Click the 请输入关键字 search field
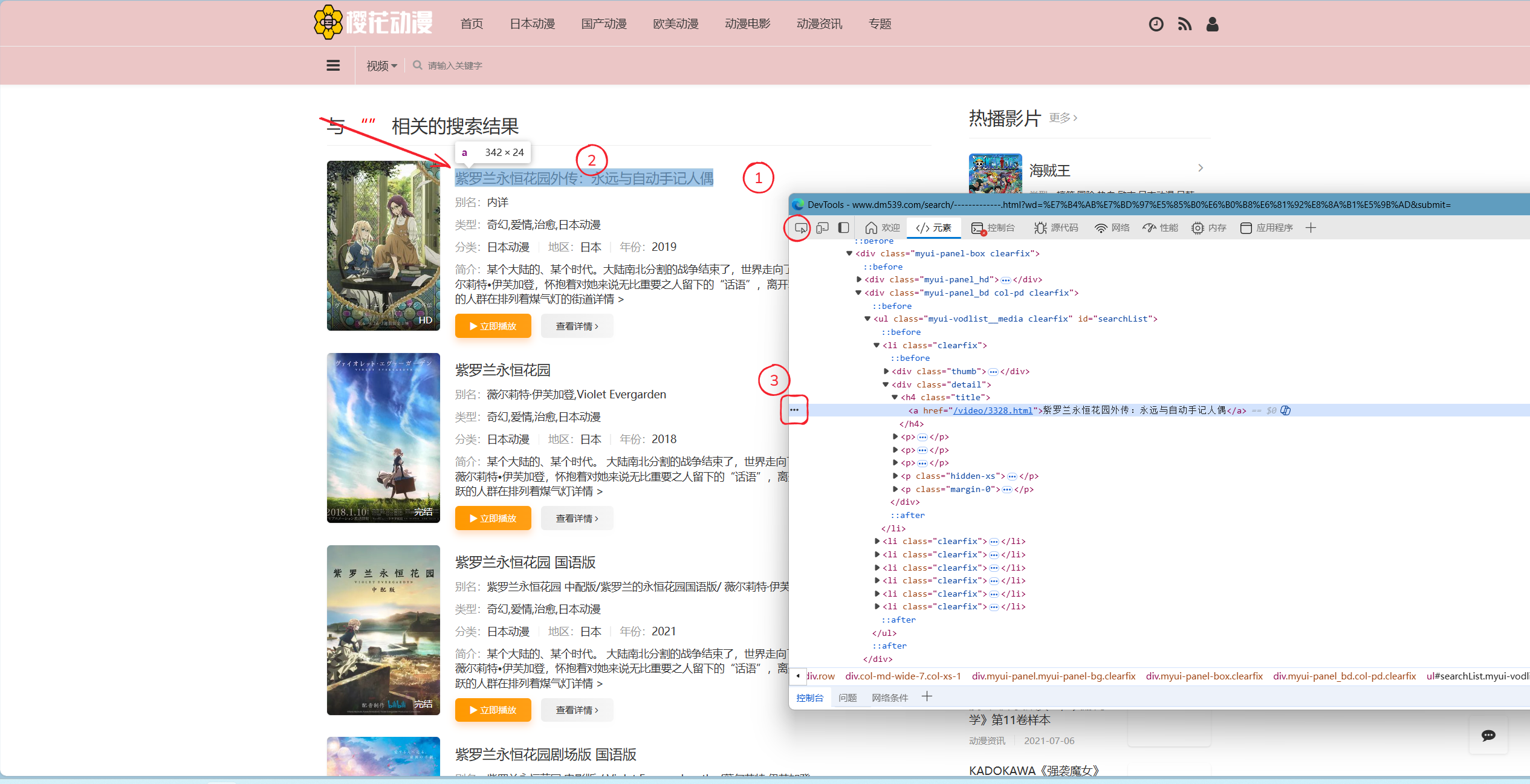The height and width of the screenshot is (784, 1530). tap(455, 65)
